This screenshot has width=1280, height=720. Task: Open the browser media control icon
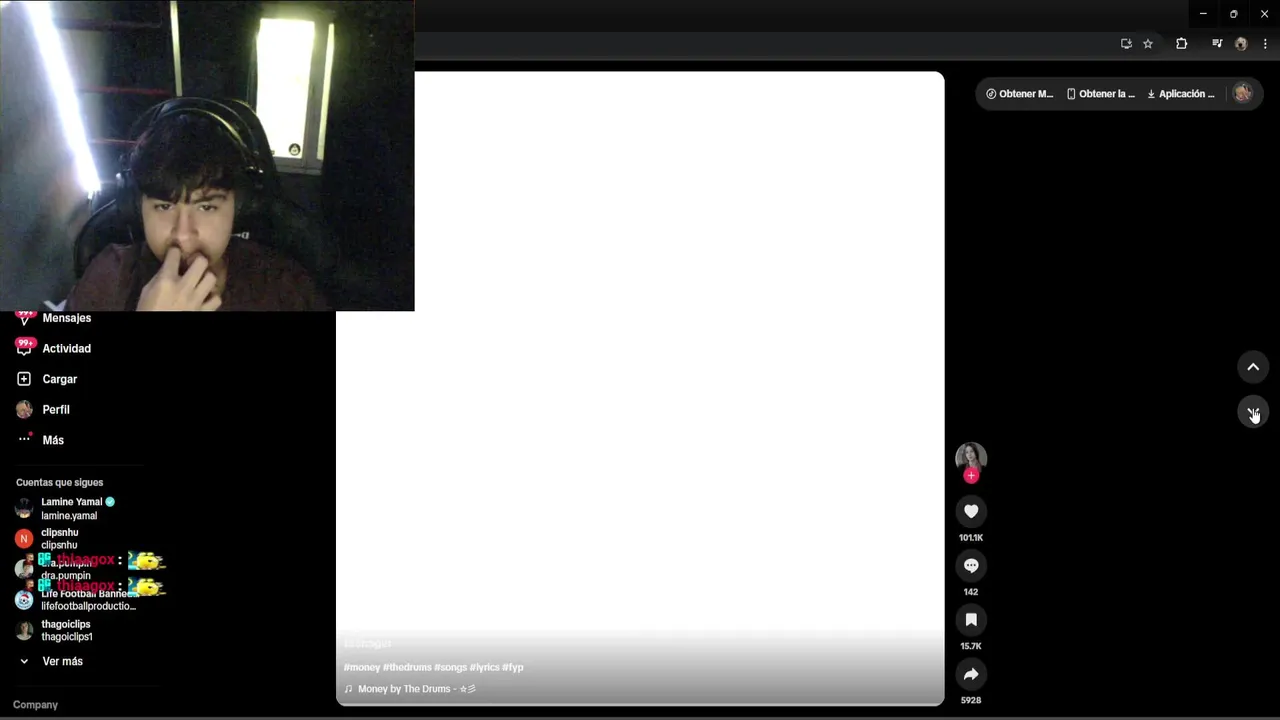[x=1217, y=44]
